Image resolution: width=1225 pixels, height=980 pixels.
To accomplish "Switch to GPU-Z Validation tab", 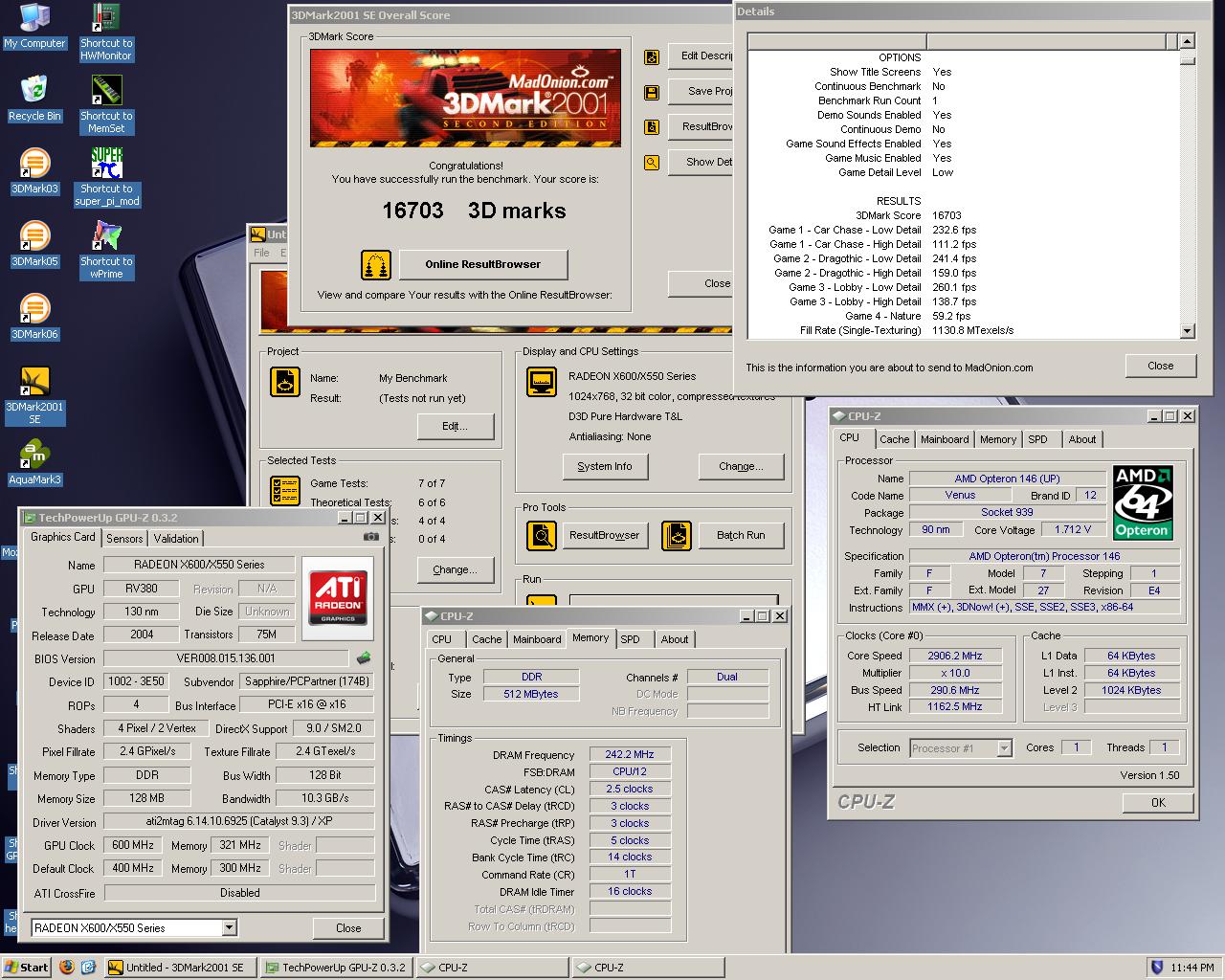I will point(176,539).
